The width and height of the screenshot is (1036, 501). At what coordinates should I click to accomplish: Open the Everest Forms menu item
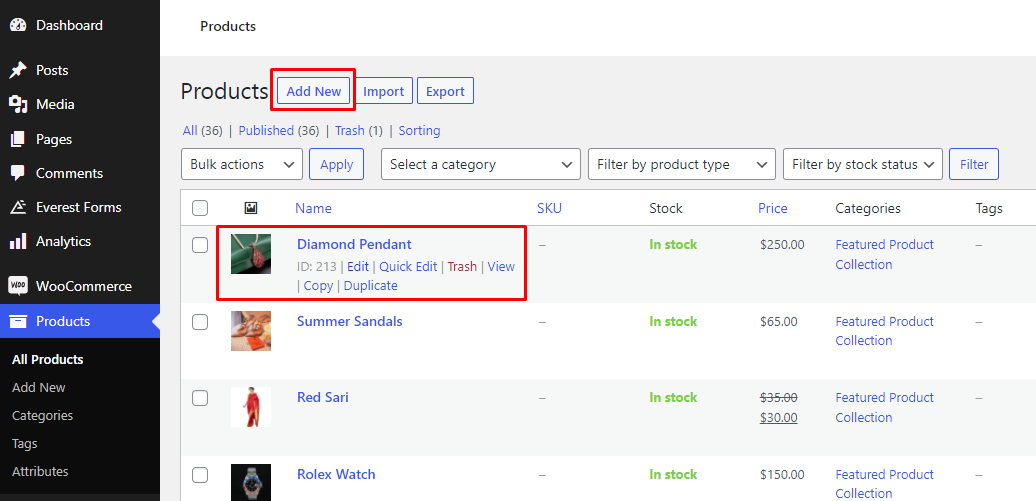point(79,208)
